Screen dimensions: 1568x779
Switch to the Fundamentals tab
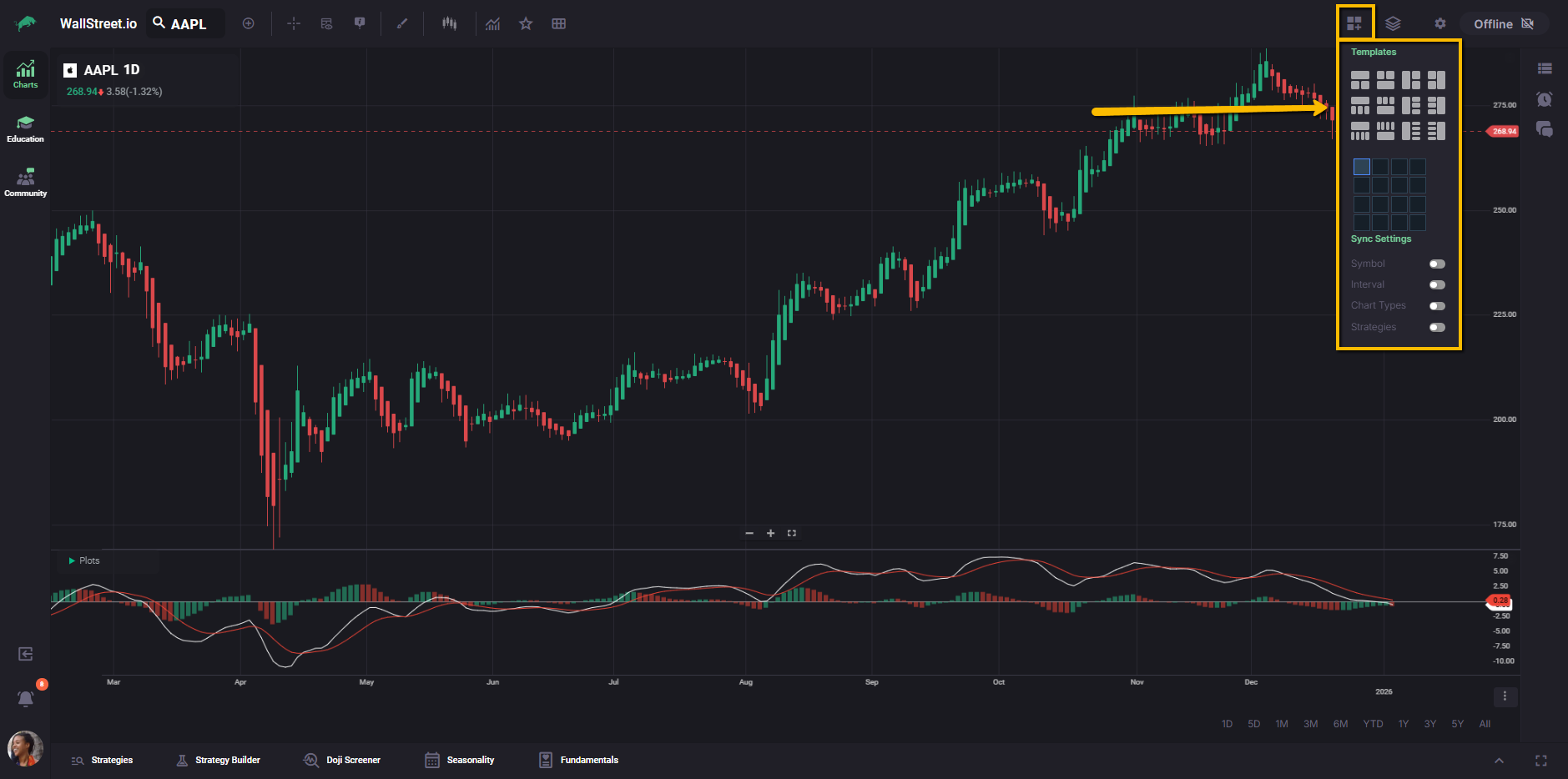(578, 761)
